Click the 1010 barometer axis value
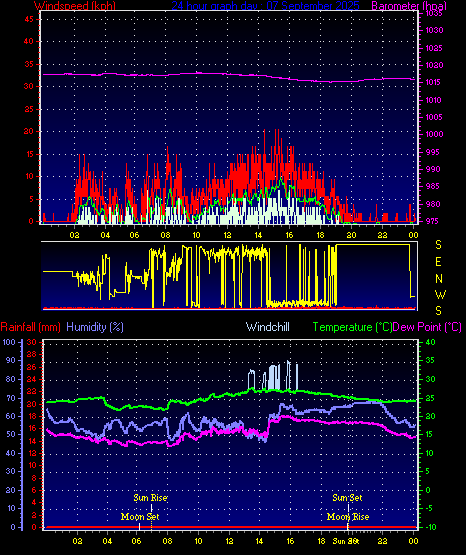The height and width of the screenshot is (555, 466). point(434,100)
